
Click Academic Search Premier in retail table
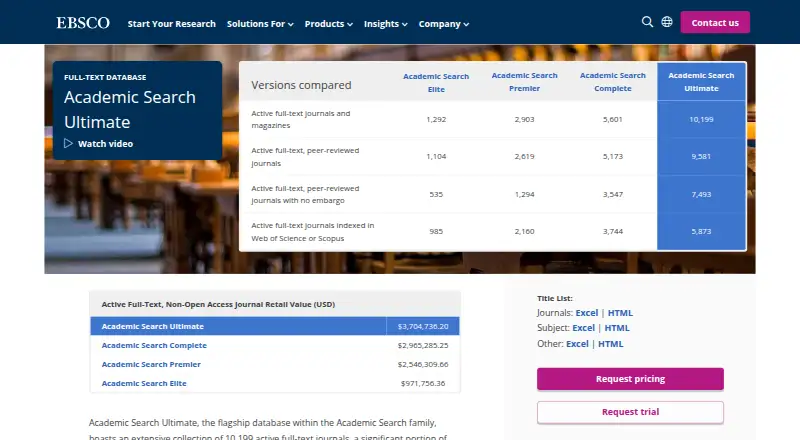point(151,364)
